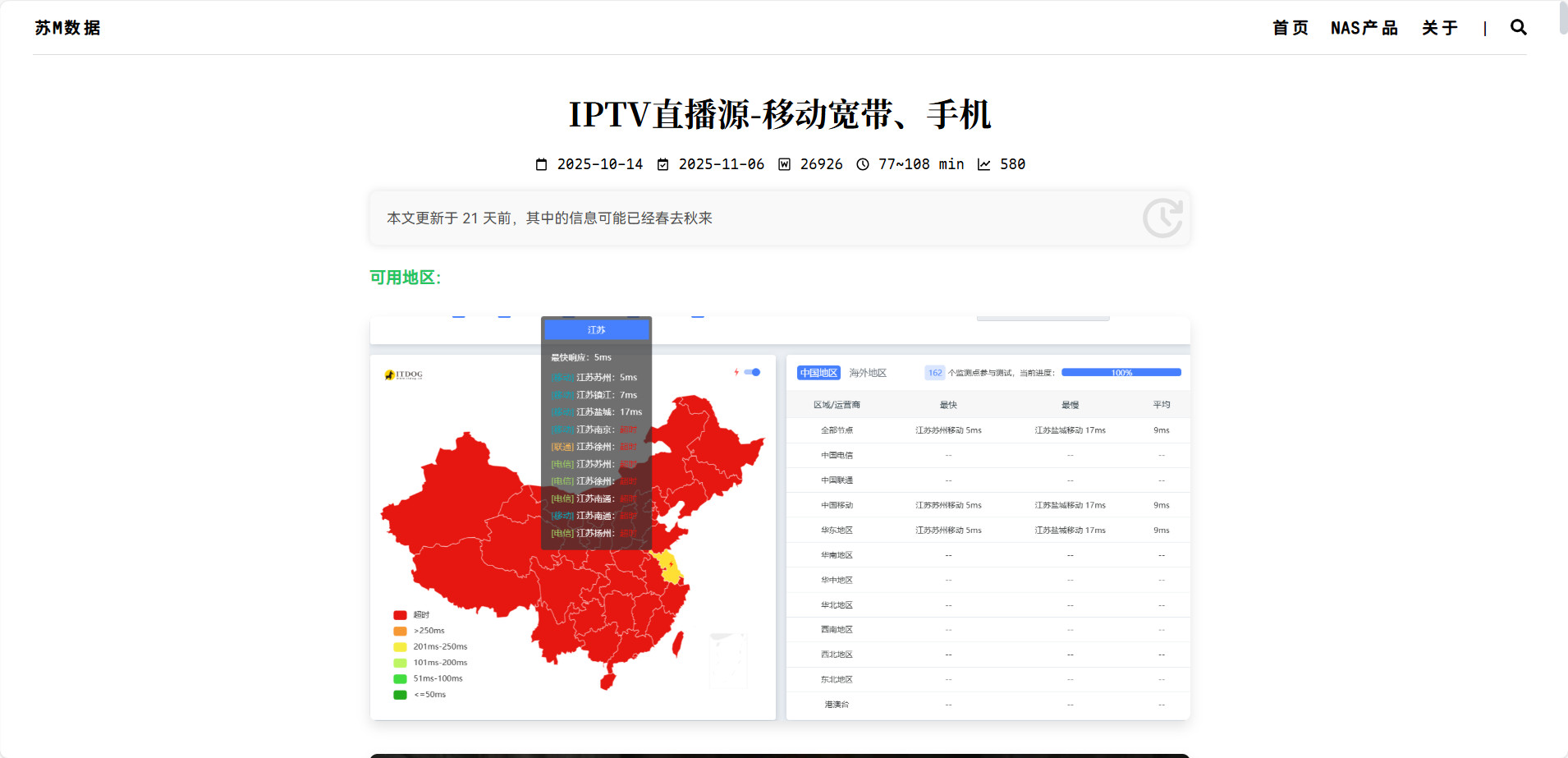Click the 100% test progress bar
Image resolution: width=1568 pixels, height=758 pixels.
tap(1121, 373)
